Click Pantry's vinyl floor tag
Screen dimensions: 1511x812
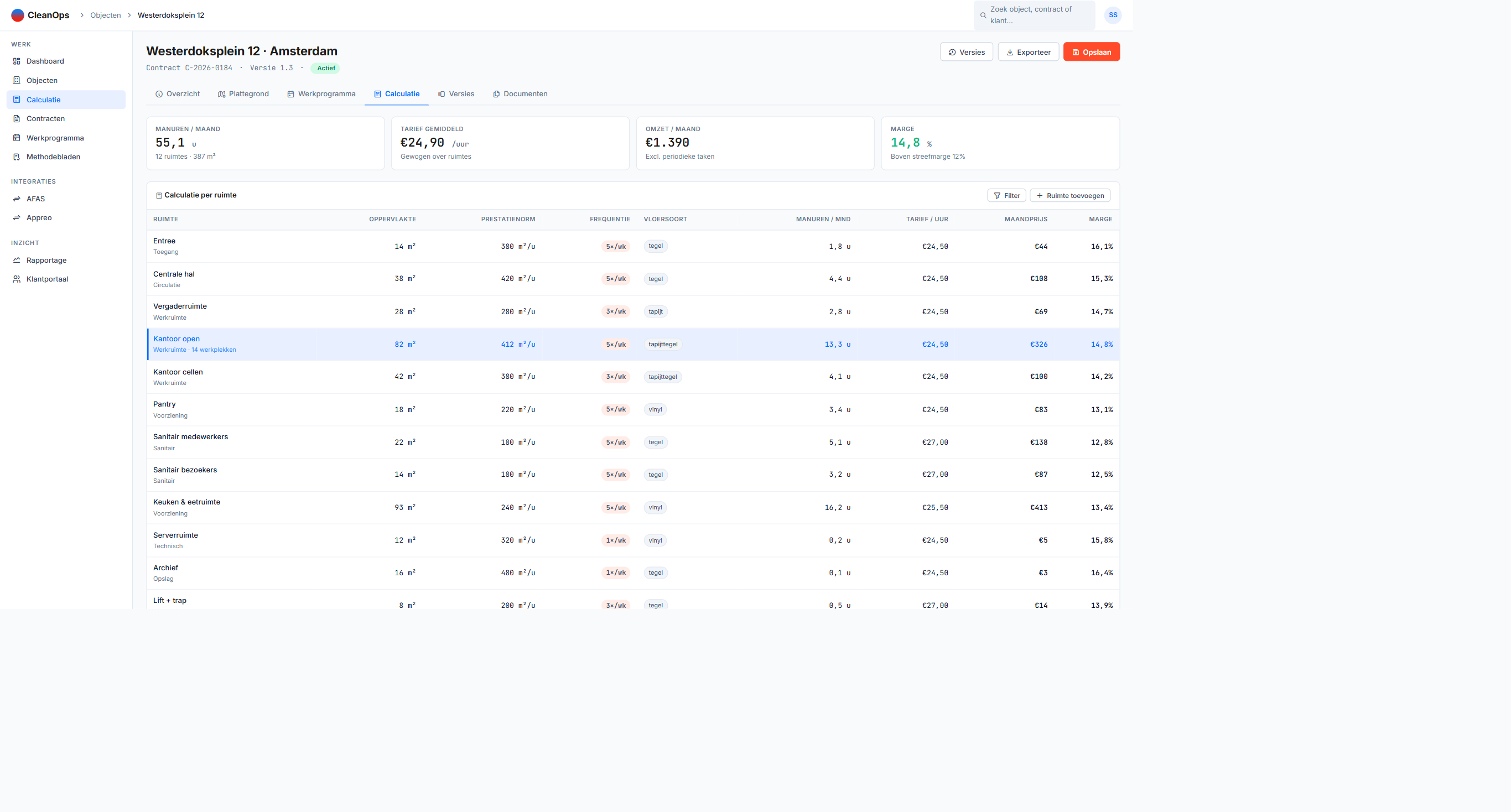pos(655,410)
